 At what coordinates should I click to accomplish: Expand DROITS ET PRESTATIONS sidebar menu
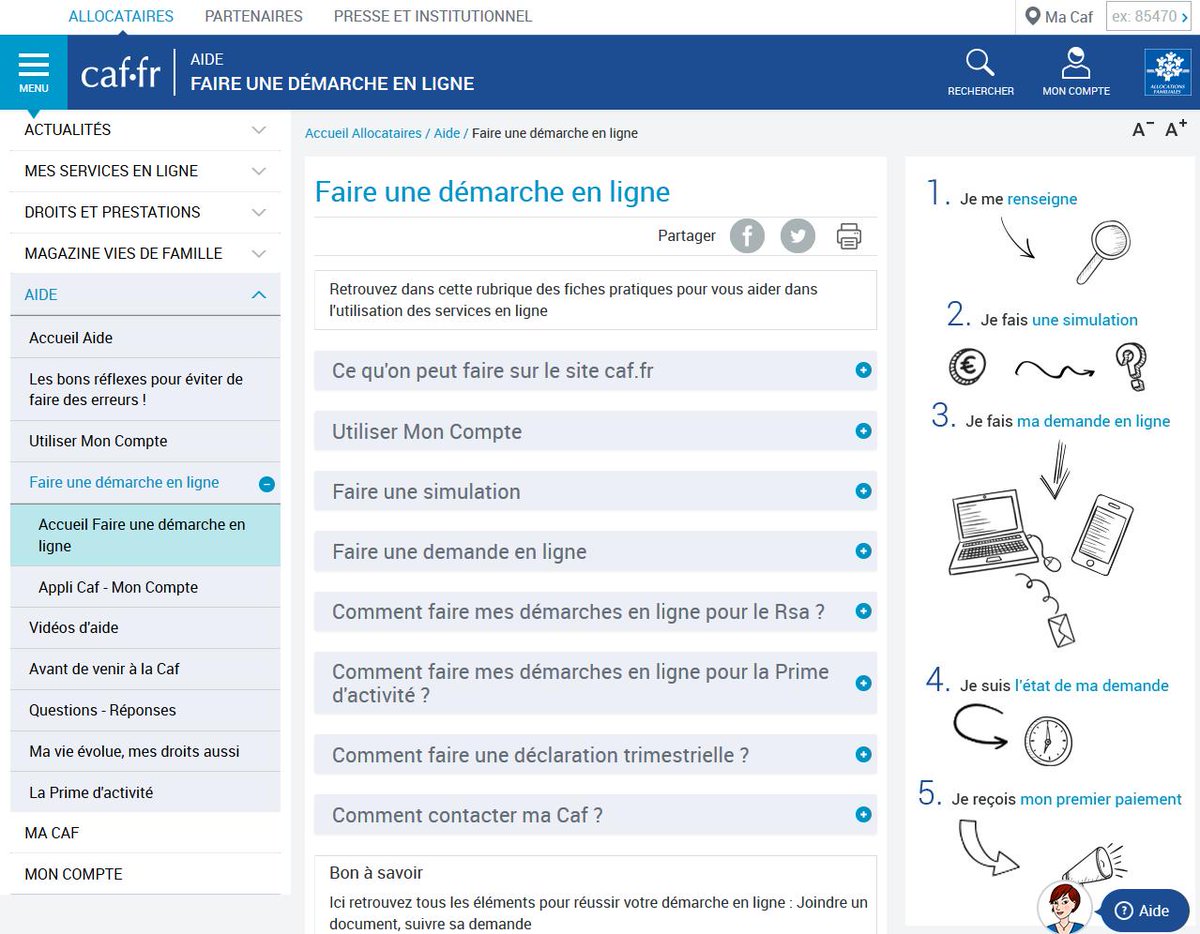145,212
